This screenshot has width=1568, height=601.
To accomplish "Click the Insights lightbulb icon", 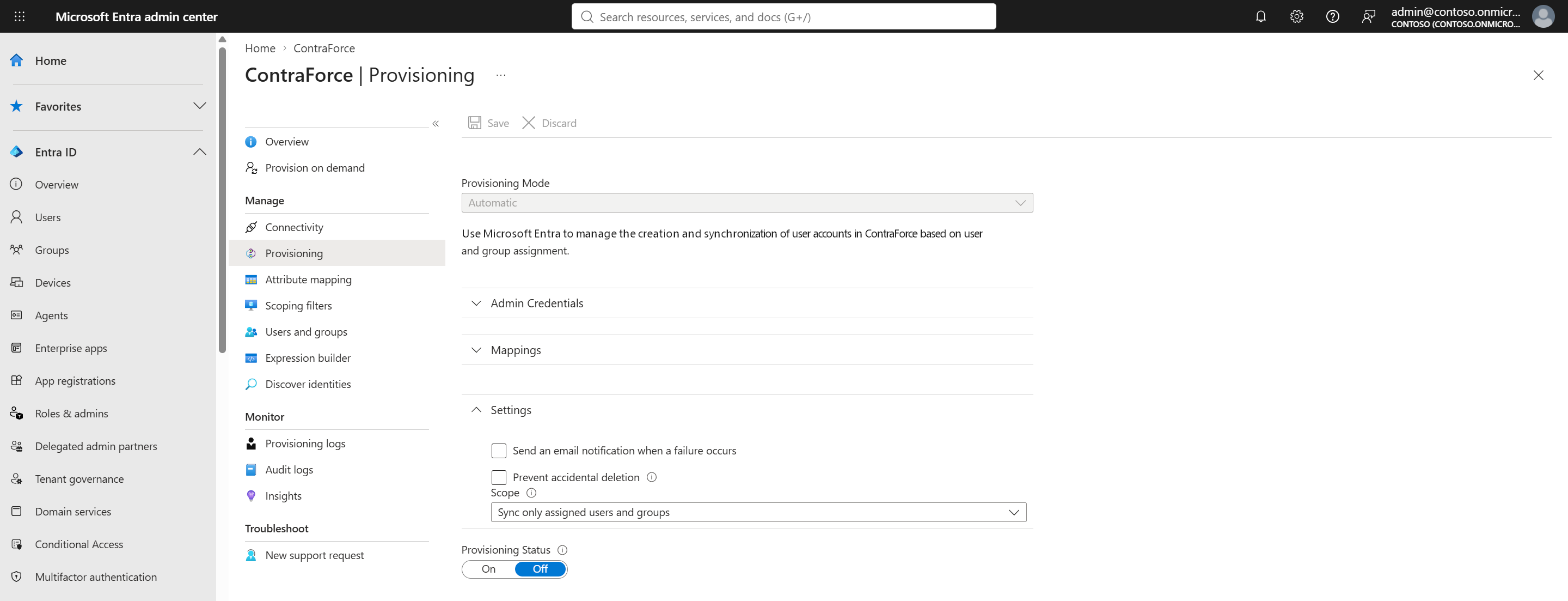I will click(x=251, y=496).
